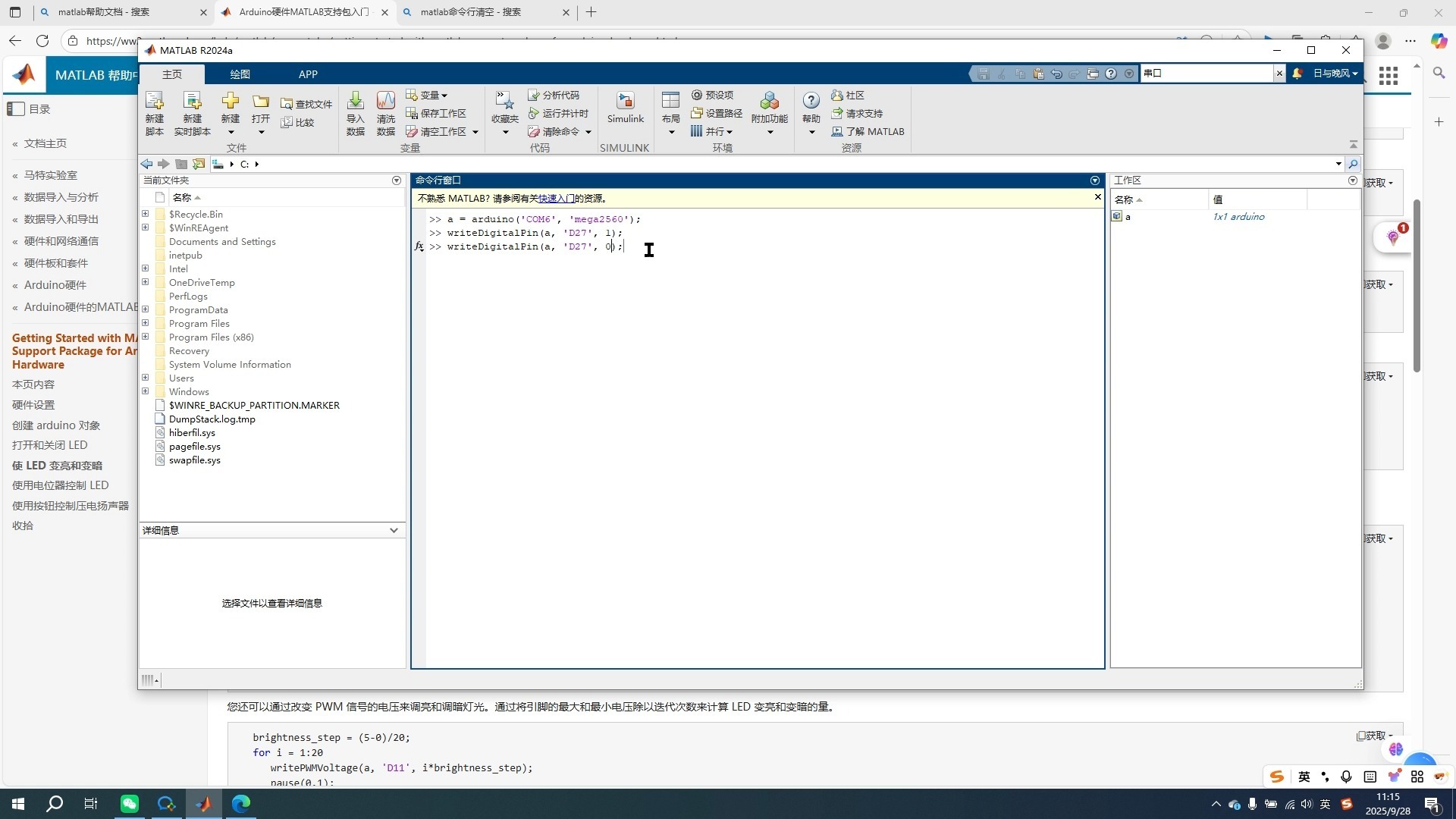Viewport: 1456px width, 819px height.
Task: Select variable 'a' in the Workspace
Action: click(1128, 217)
